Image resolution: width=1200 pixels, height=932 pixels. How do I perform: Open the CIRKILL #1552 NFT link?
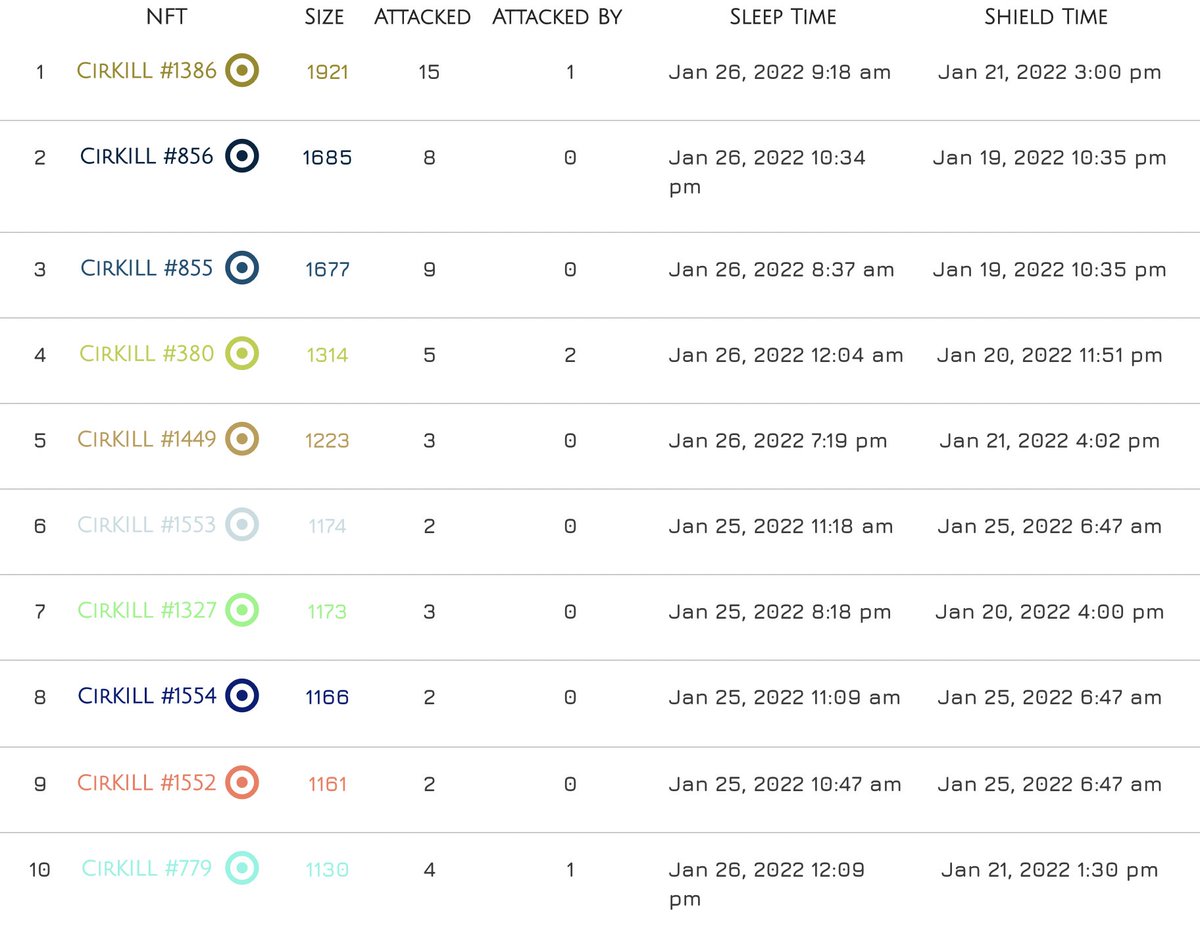(147, 783)
